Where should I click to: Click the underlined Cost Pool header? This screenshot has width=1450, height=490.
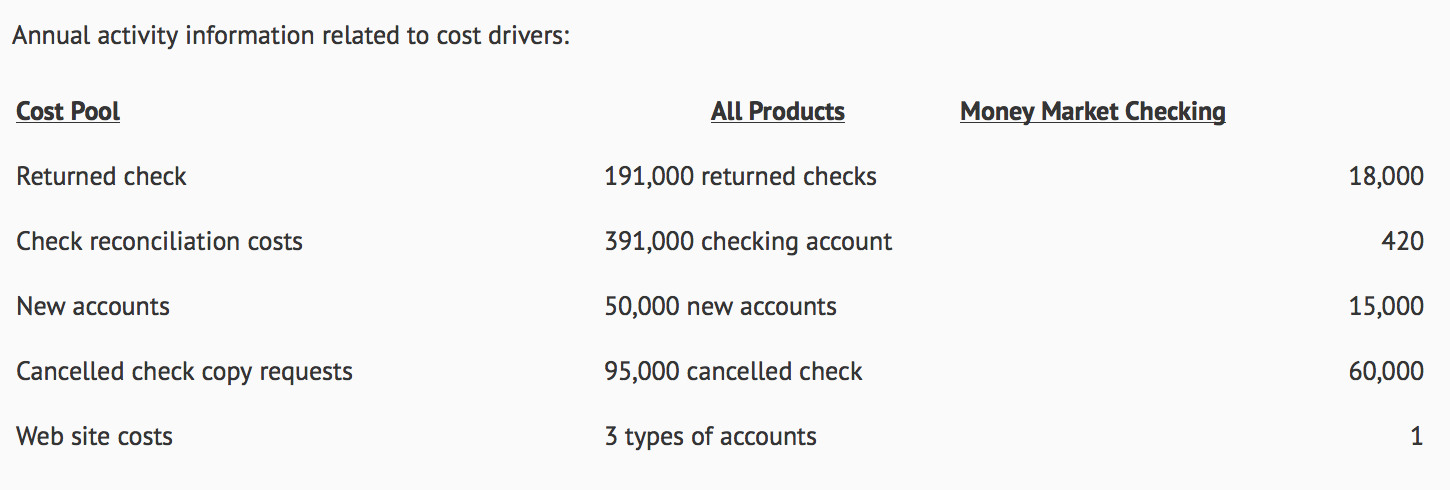point(68,111)
